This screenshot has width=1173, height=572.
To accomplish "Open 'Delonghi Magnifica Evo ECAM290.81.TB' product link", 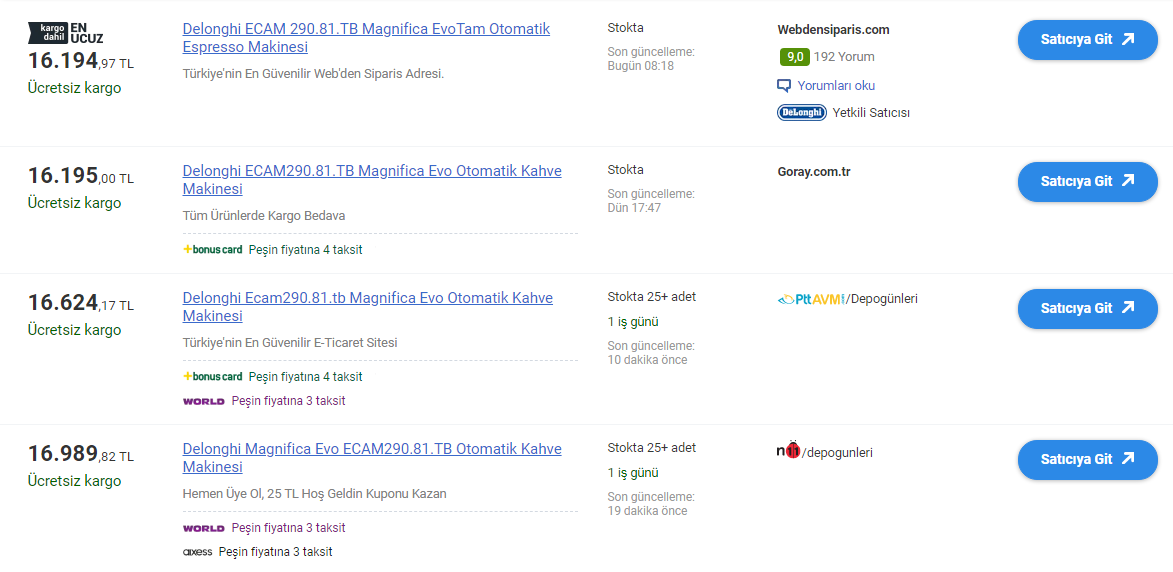I will 372,458.
